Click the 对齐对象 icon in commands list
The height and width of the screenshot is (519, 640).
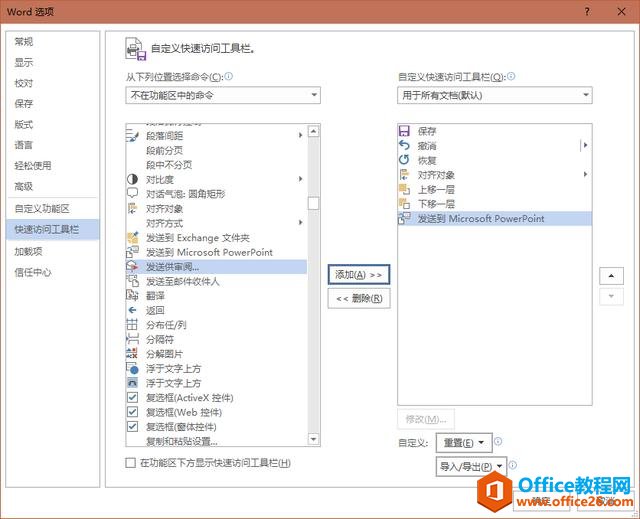tap(132, 208)
